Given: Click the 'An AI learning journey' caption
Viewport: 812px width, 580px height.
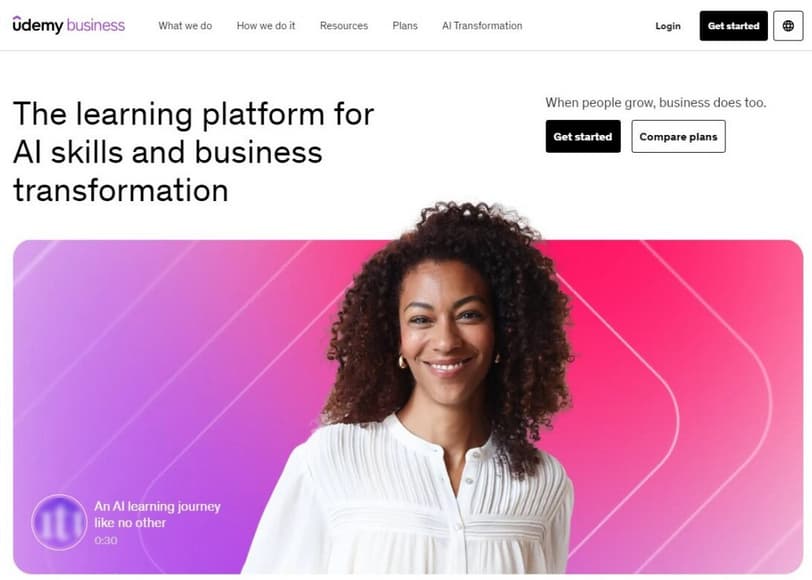Looking at the screenshot, I should [x=157, y=514].
